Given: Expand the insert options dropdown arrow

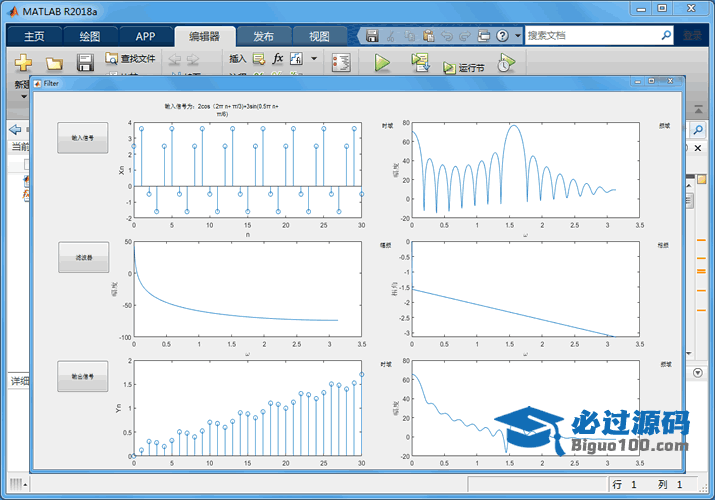Looking at the screenshot, I should pos(314,59).
